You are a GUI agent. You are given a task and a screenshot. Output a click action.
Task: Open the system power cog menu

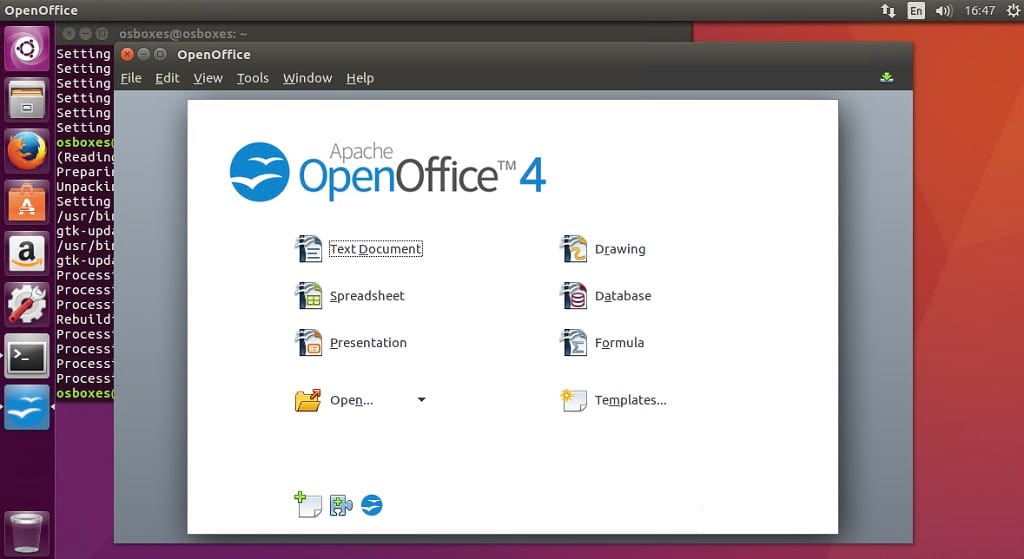click(x=1013, y=10)
